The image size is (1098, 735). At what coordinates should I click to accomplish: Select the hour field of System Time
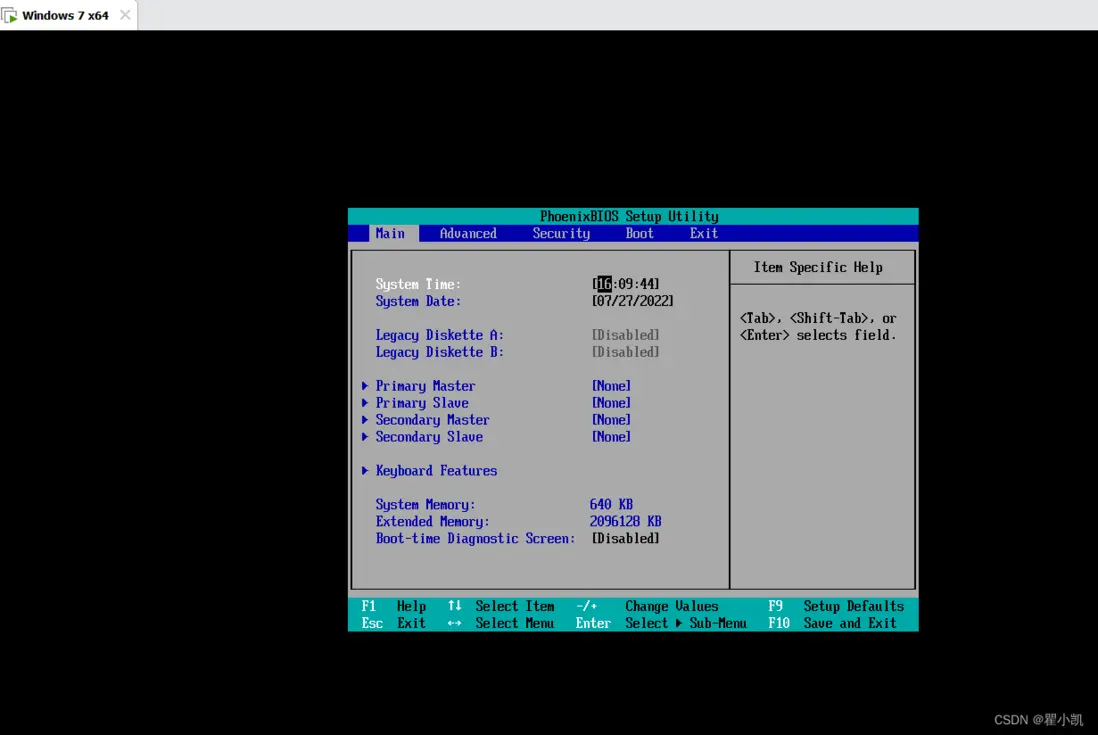pos(604,284)
